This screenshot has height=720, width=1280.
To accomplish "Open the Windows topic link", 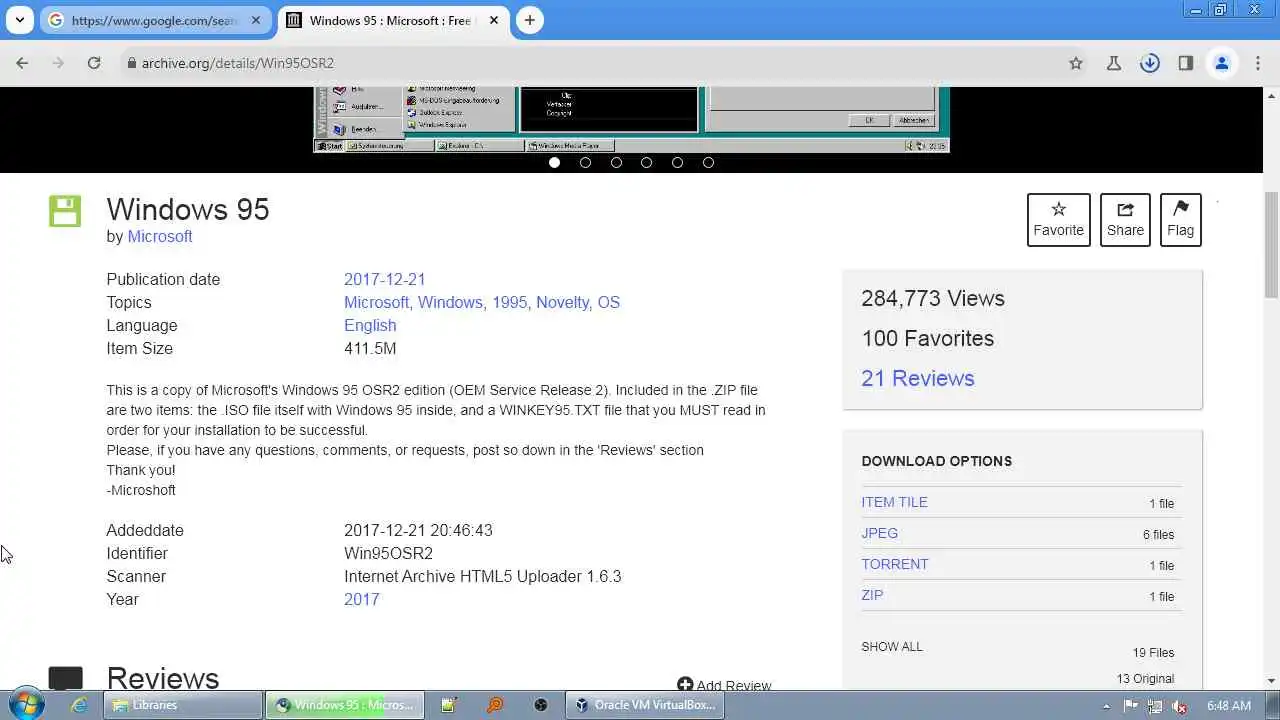I will point(450,302).
